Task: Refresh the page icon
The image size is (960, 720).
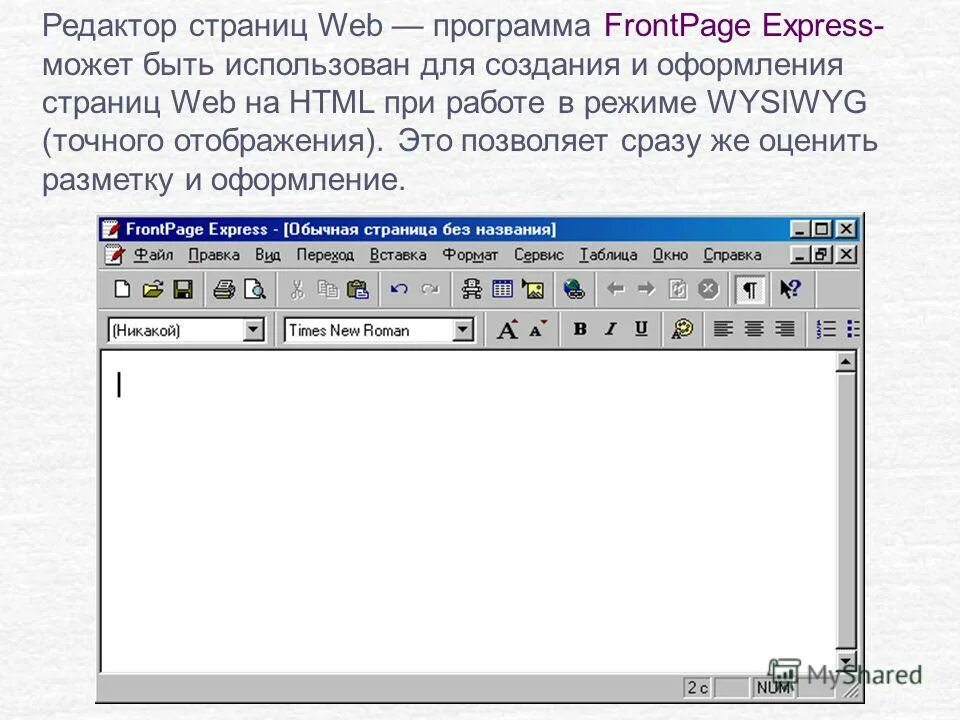Action: click(677, 288)
